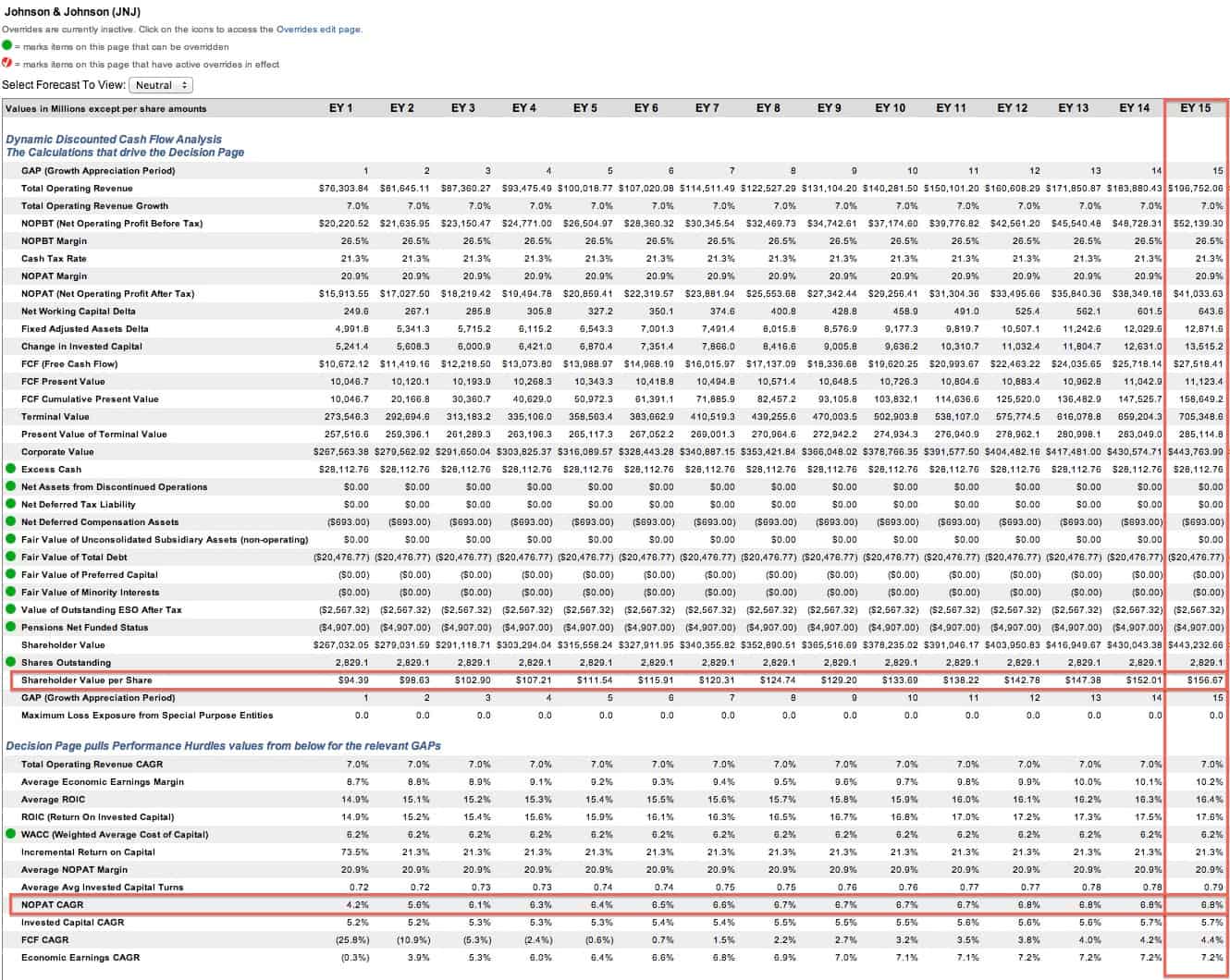The width and height of the screenshot is (1230, 980).
Task: Open overrides for Net Assets from Discontinued Operations
Action: (x=8, y=487)
